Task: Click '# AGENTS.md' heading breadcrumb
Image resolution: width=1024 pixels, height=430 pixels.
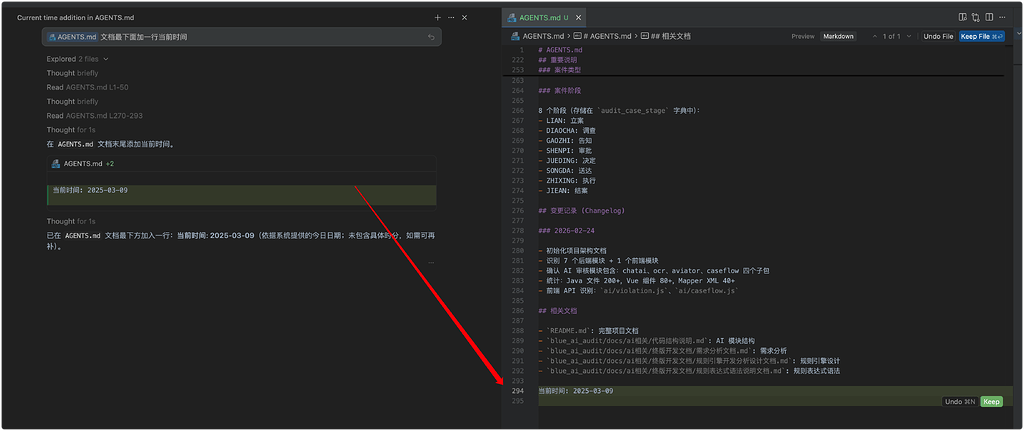Action: [603, 37]
